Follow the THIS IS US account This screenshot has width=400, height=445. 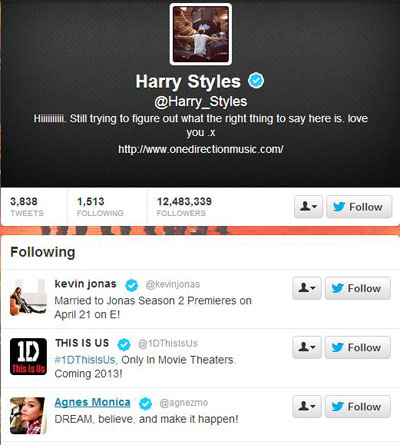tap(358, 347)
